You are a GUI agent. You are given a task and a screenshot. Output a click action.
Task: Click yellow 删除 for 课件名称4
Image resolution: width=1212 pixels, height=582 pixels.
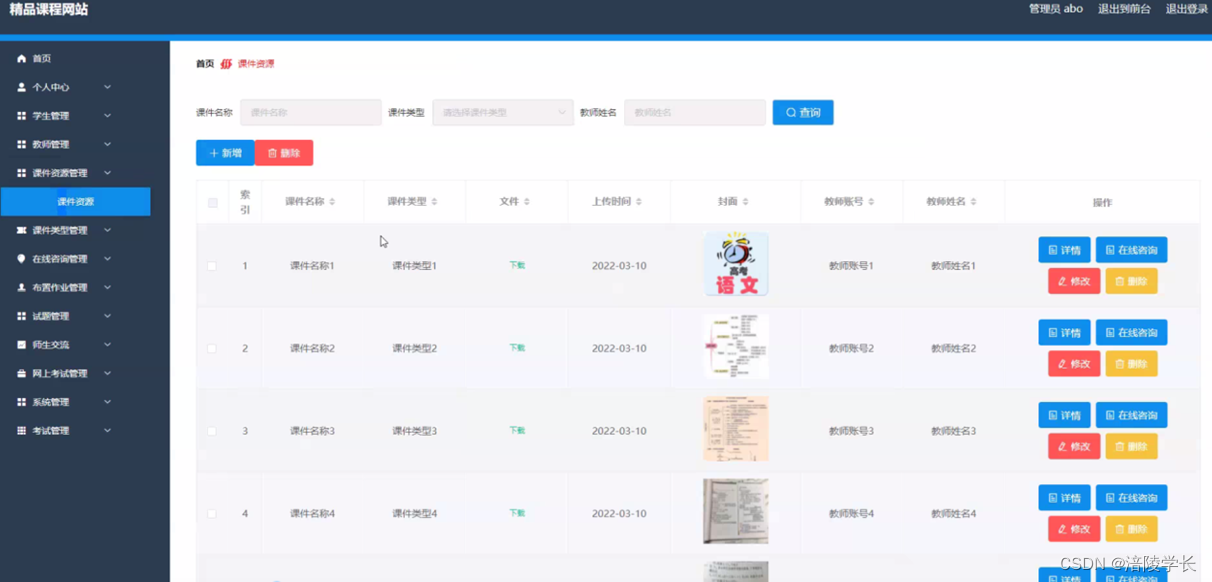1131,529
